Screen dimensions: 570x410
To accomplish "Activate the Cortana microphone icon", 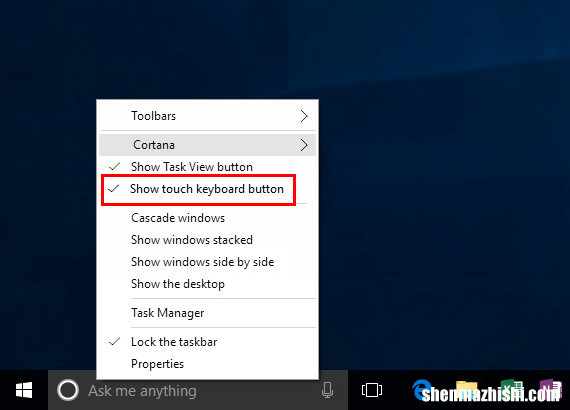I will coord(327,390).
